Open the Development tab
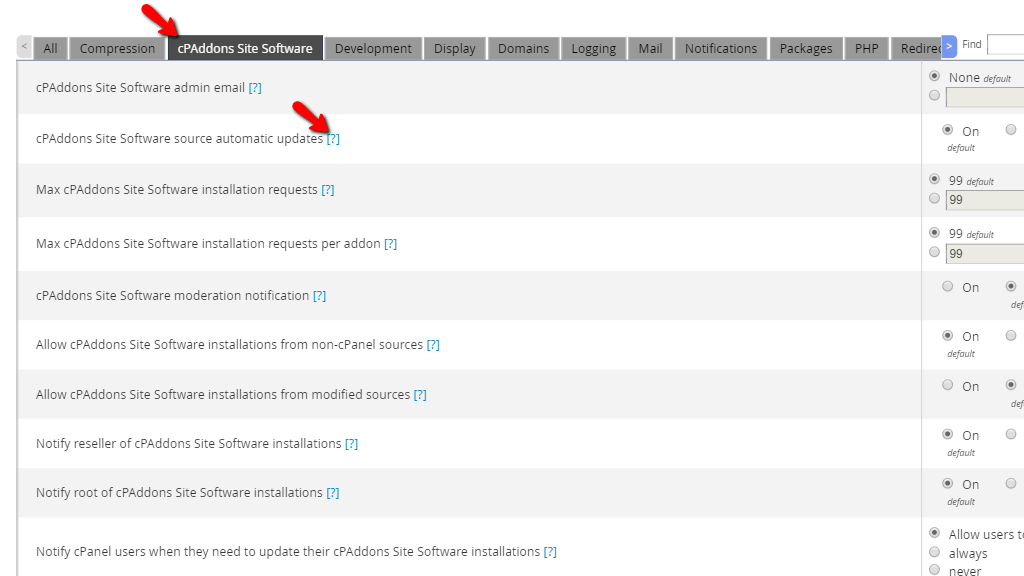1024x576 pixels. click(373, 48)
